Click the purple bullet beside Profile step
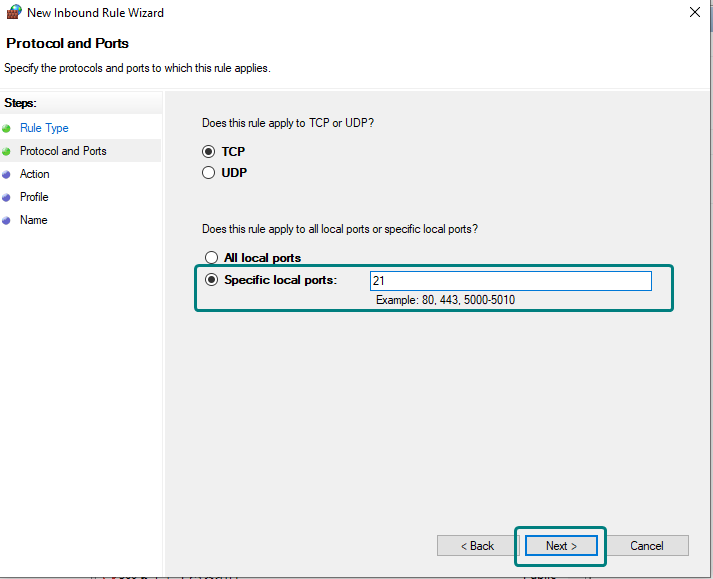Screen dimensions: 713x579 [7, 198]
